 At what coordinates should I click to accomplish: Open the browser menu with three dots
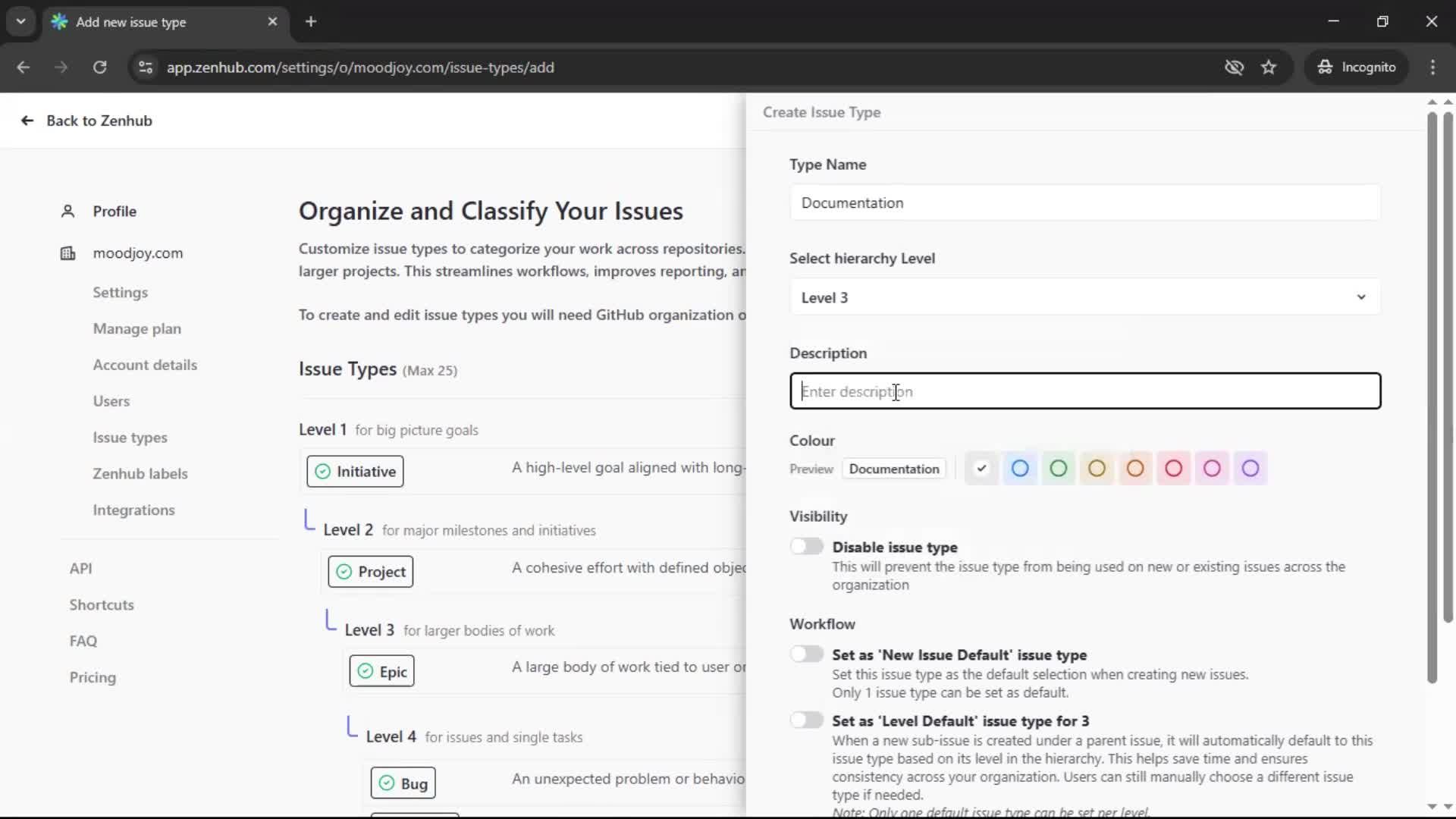[x=1432, y=67]
